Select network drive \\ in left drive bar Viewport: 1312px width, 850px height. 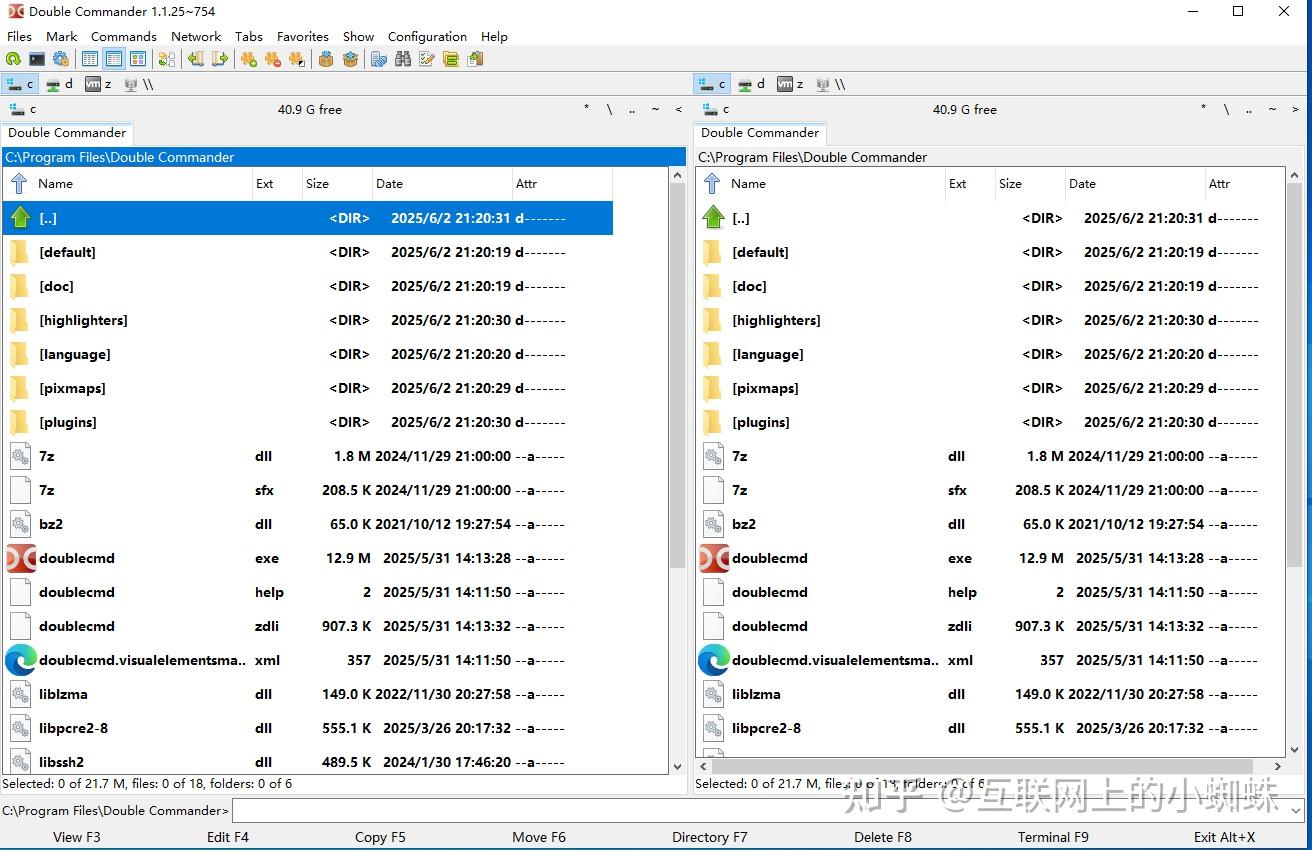coord(137,84)
